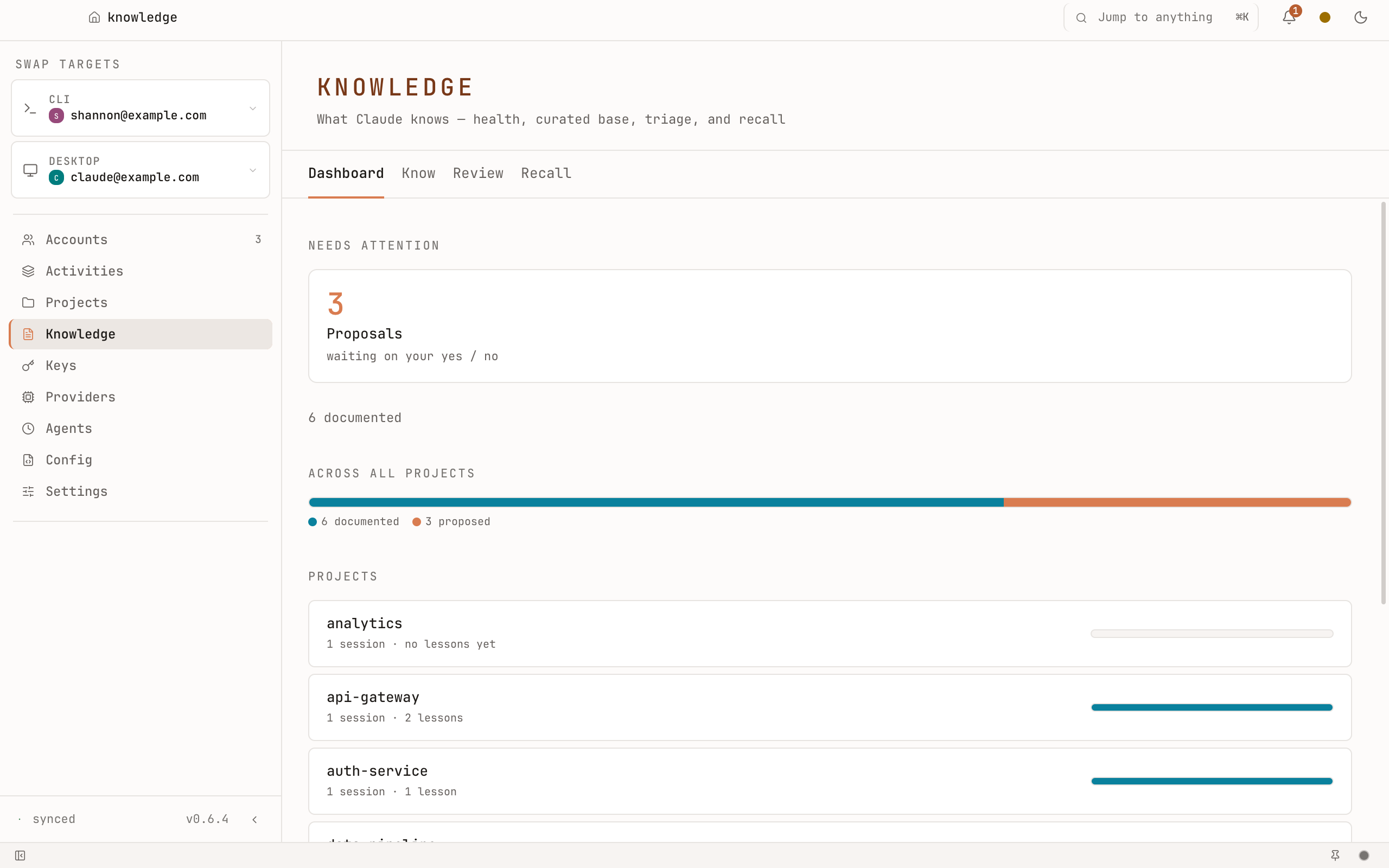Click the Jump to anything search field
The width and height of the screenshot is (1389, 868).
tap(1161, 17)
